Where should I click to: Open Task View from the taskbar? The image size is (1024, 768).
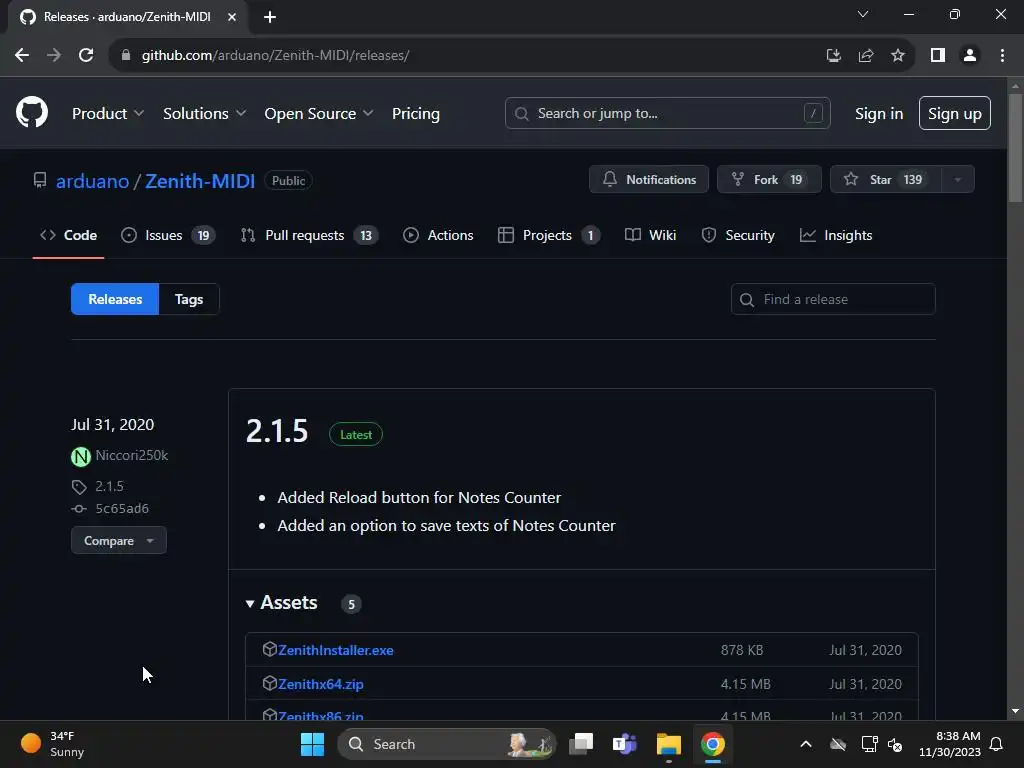pyautogui.click(x=581, y=744)
